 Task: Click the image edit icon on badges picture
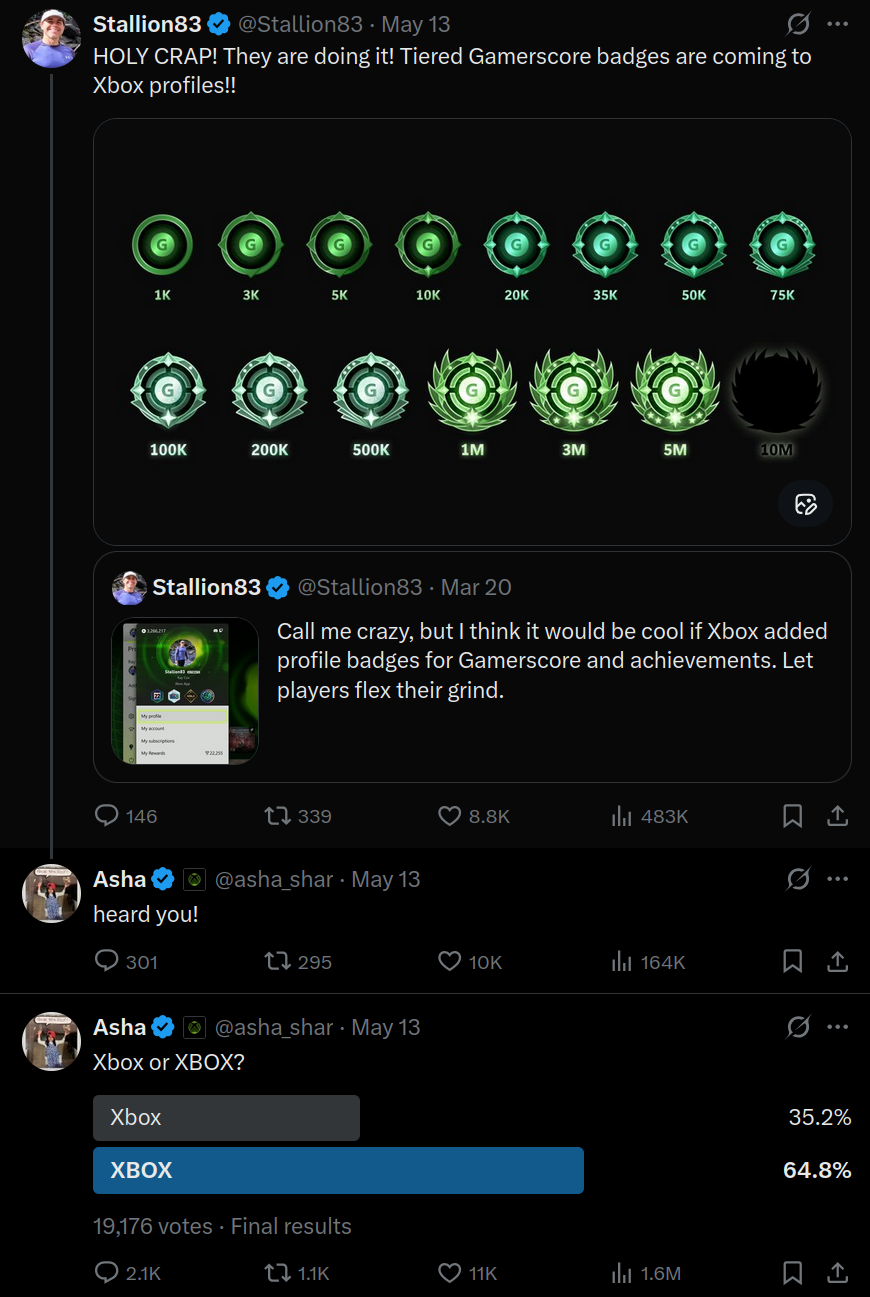806,504
